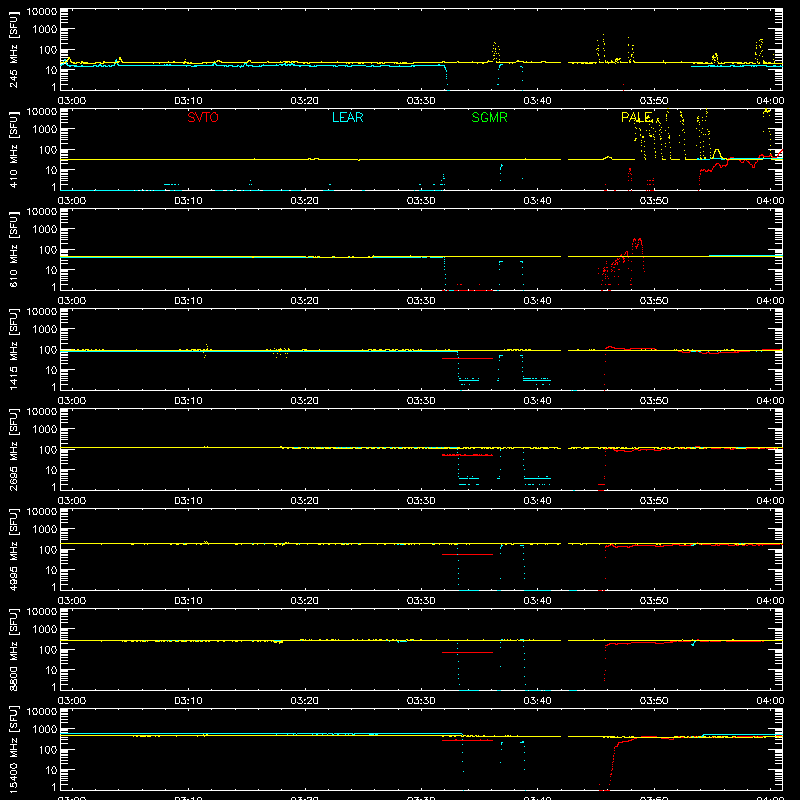
Task: Click 03:50 tick label below 4995 MHz panel
Action: click(x=654, y=601)
